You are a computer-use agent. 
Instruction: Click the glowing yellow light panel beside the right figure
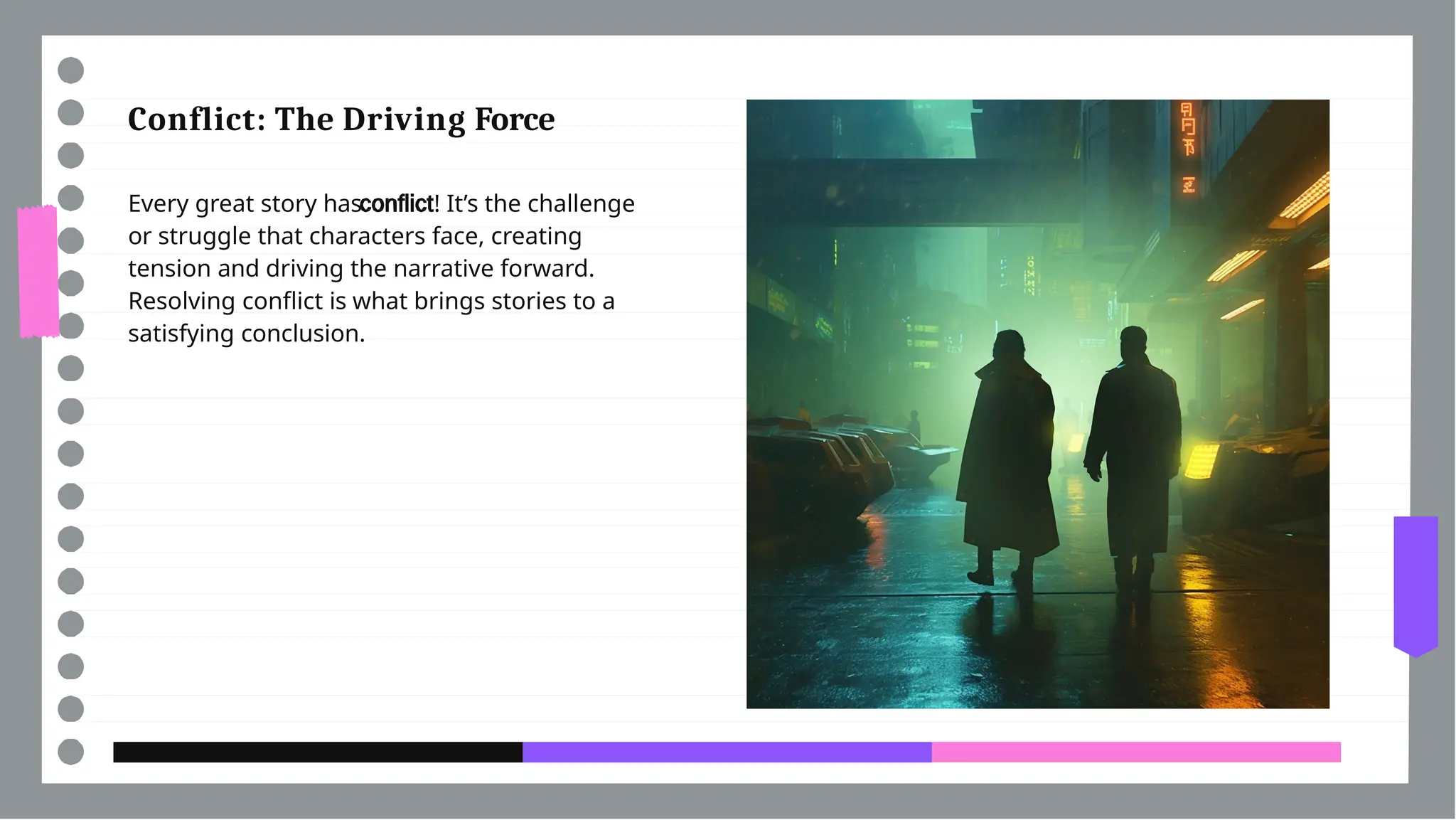tap(1202, 461)
